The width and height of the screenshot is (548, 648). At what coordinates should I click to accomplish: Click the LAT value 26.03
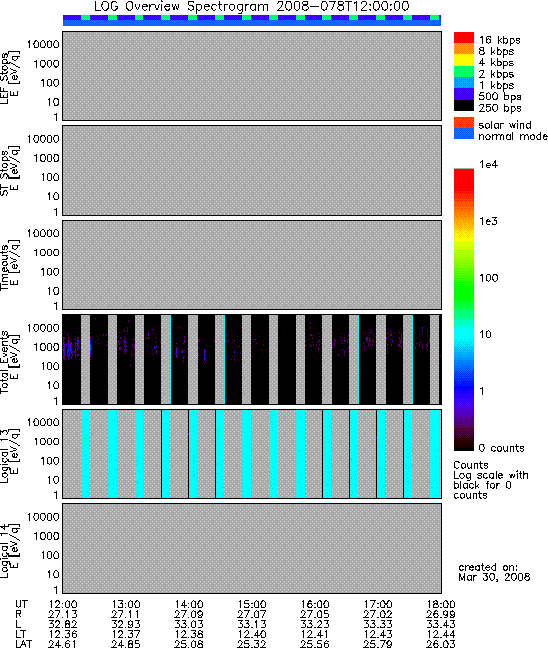tap(441, 644)
